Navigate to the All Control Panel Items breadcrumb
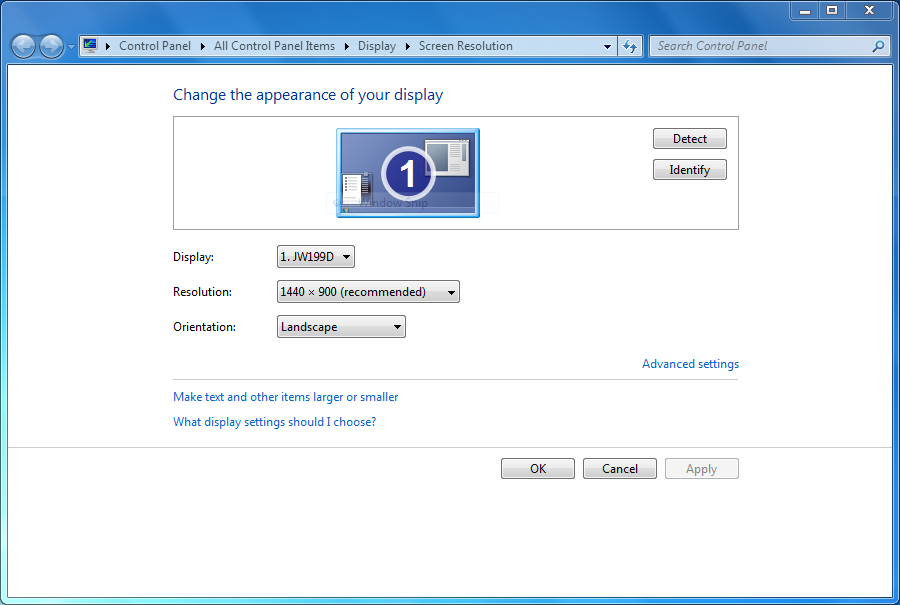The height and width of the screenshot is (605, 900). [274, 46]
